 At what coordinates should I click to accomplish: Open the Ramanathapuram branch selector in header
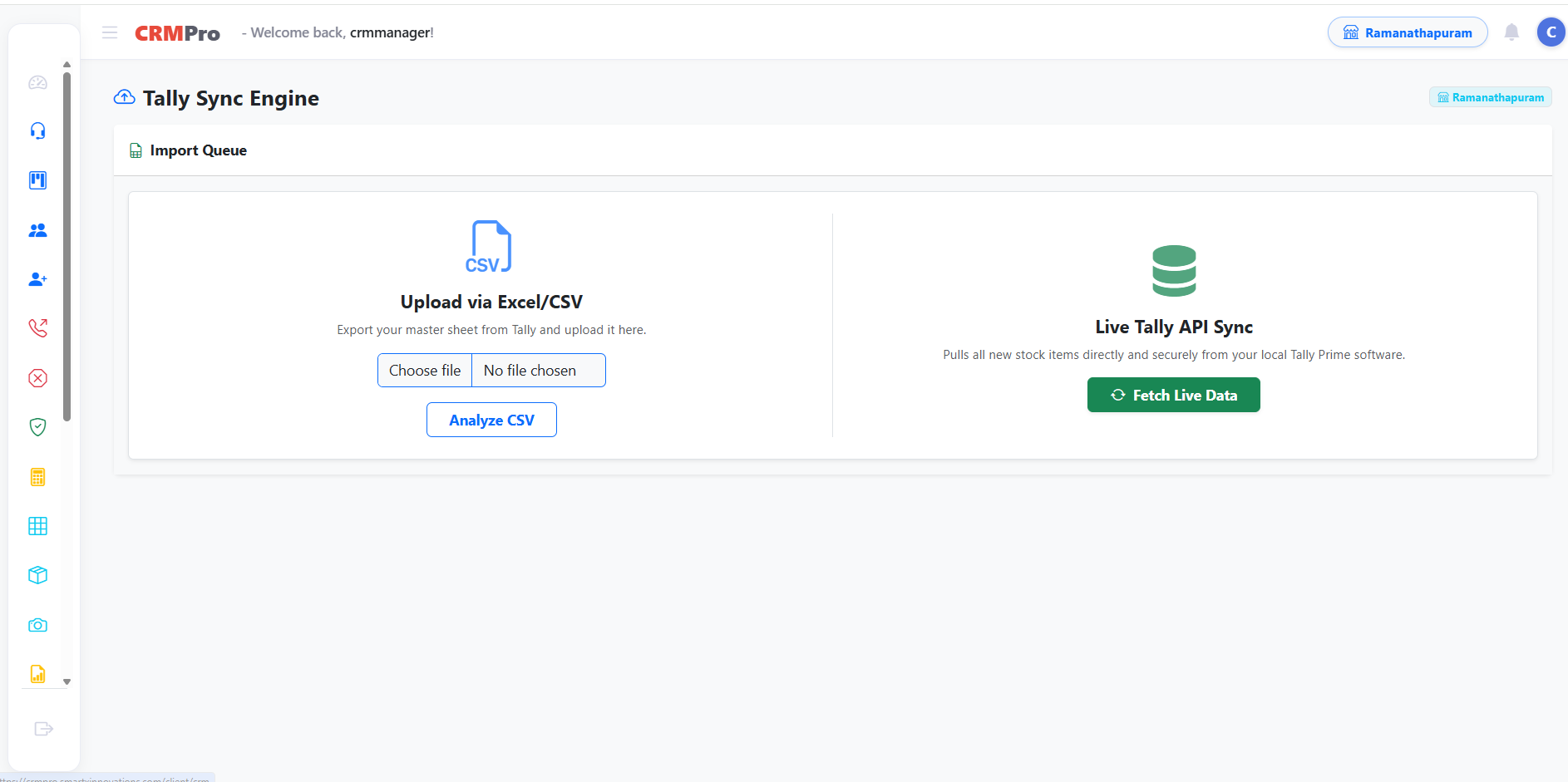1408,32
